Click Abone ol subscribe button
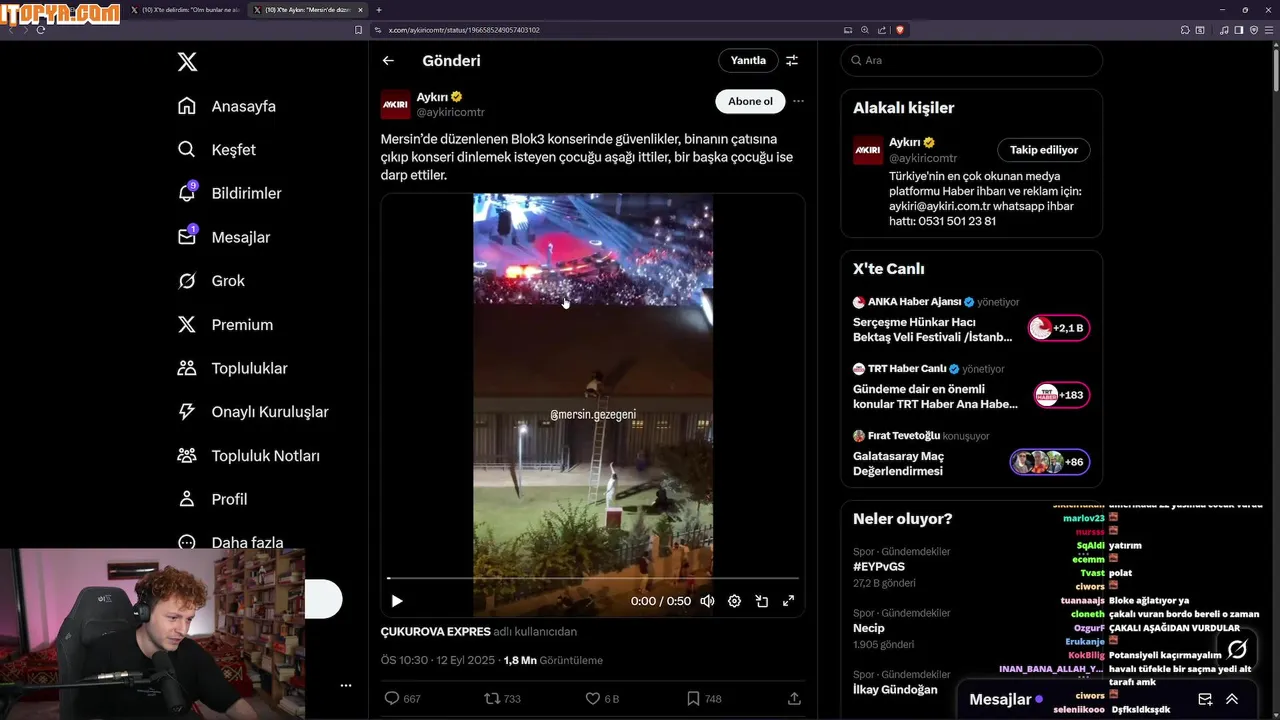The width and height of the screenshot is (1280, 720). click(x=750, y=101)
